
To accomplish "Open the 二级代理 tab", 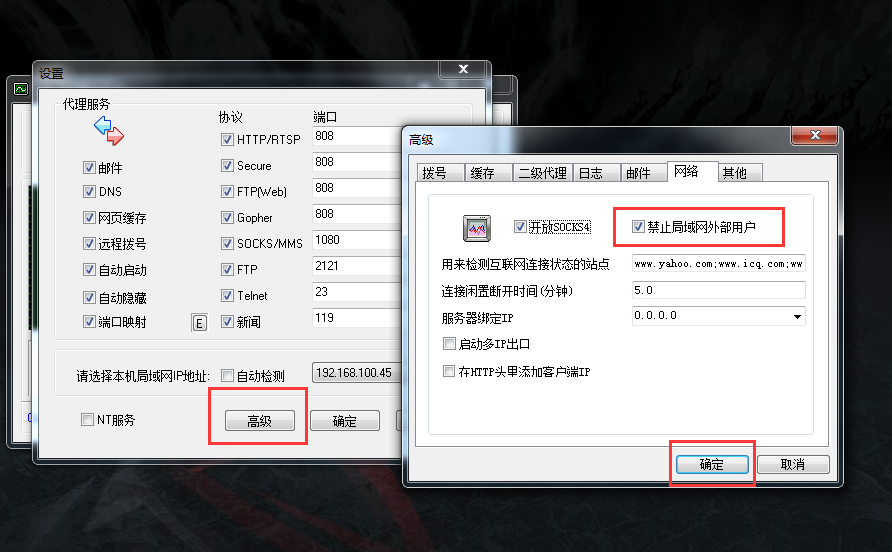I will point(542,173).
